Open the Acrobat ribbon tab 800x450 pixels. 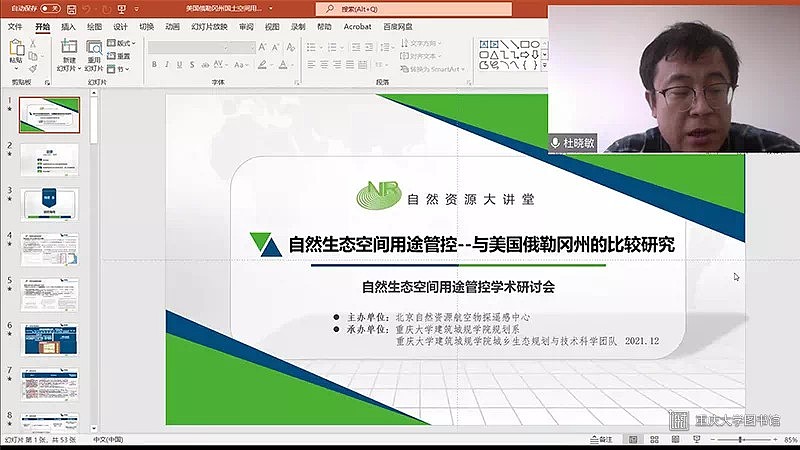tap(357, 27)
